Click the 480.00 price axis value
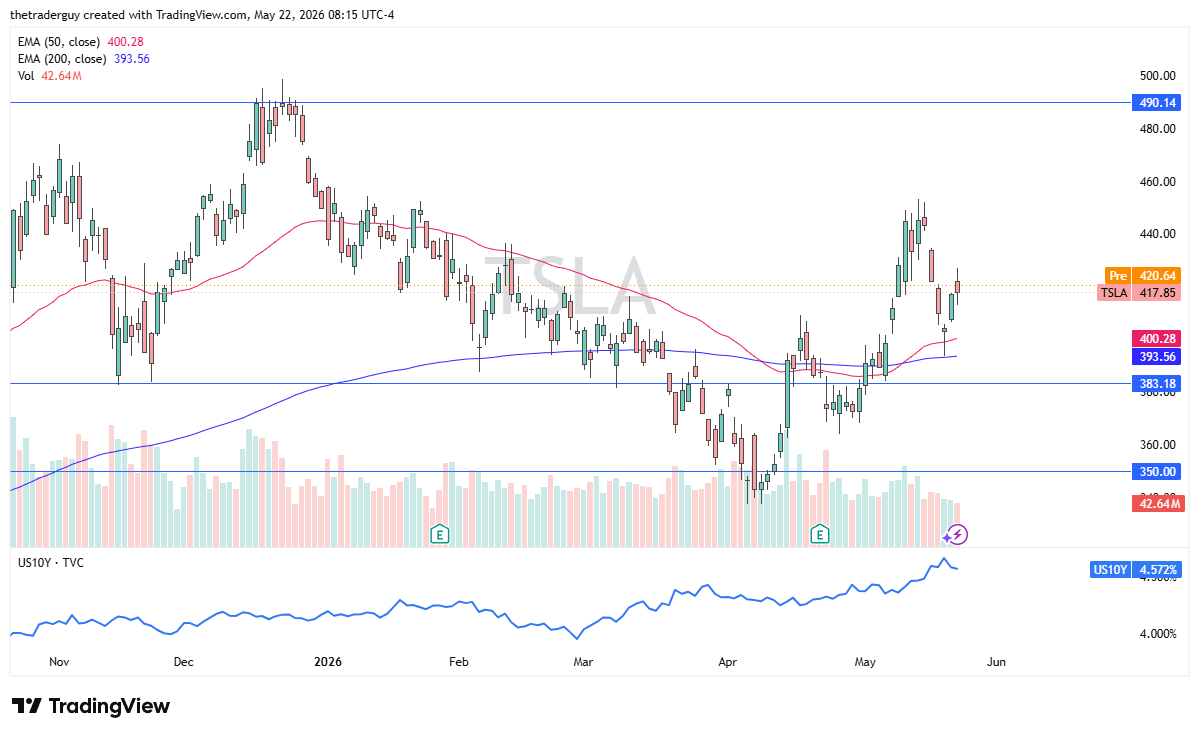 [1158, 128]
